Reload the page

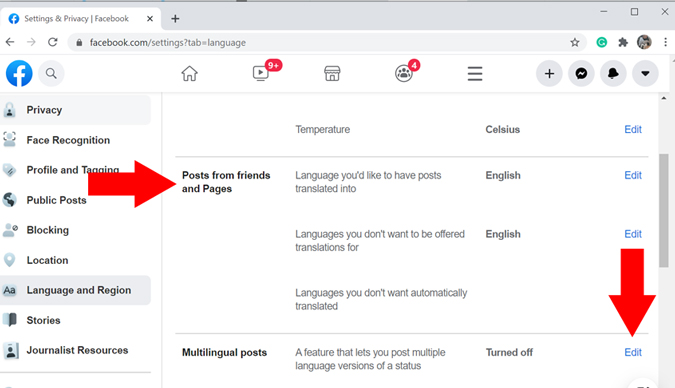click(53, 42)
